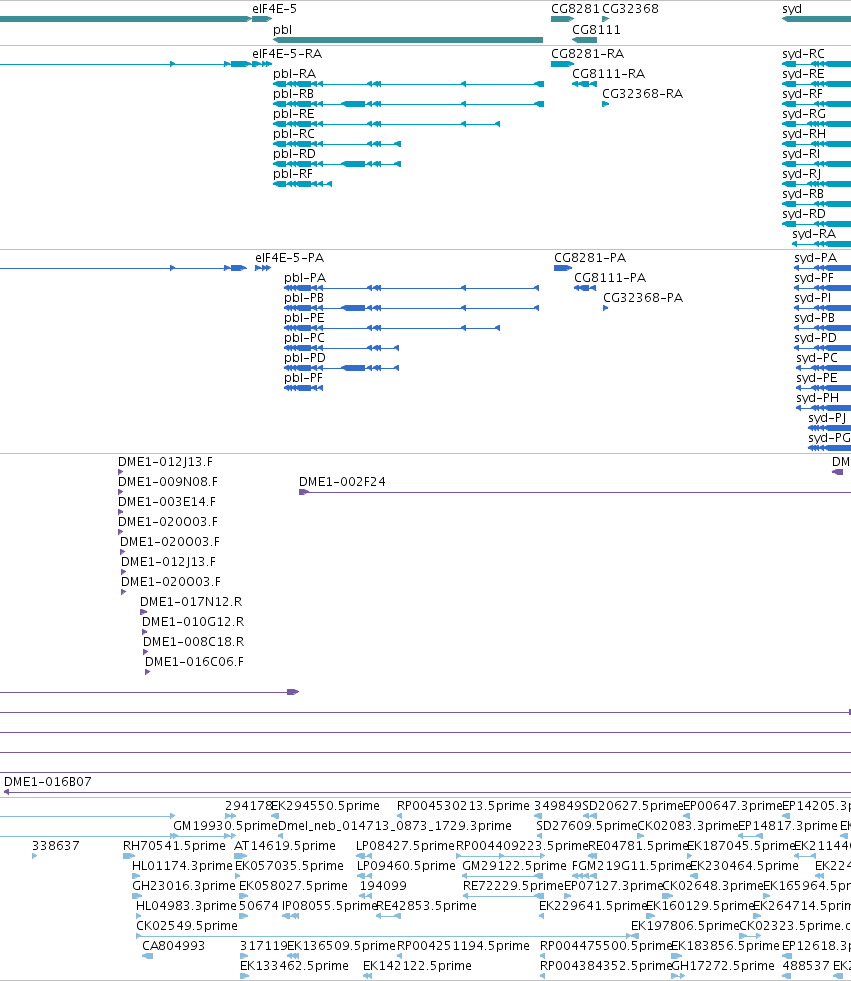Select the DME1-010G12.R clone label
Image resolution: width=851 pixels, height=981 pixels.
(193, 622)
